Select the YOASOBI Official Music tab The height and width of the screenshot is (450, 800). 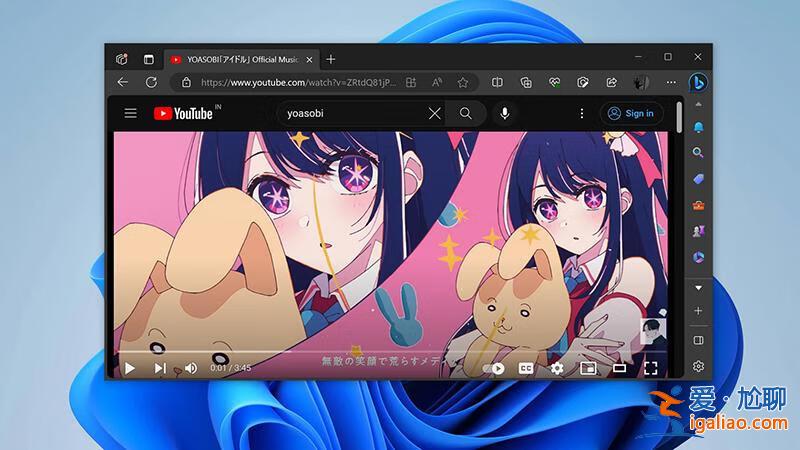coord(242,60)
